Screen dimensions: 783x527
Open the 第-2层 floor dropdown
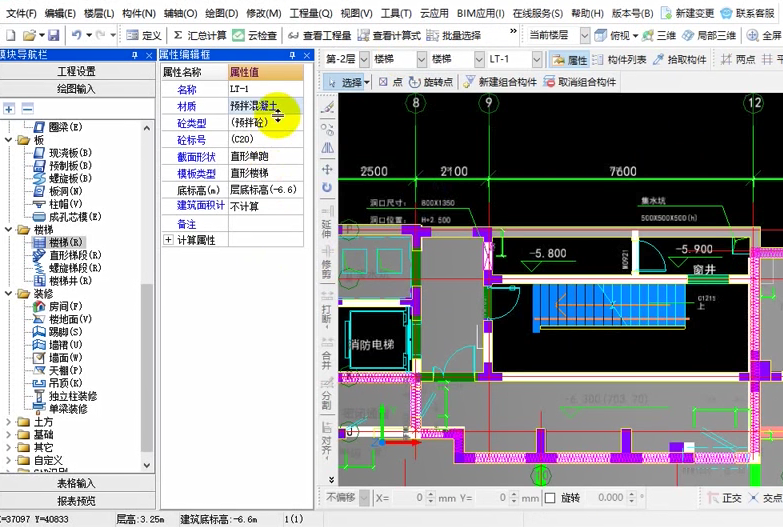point(363,60)
